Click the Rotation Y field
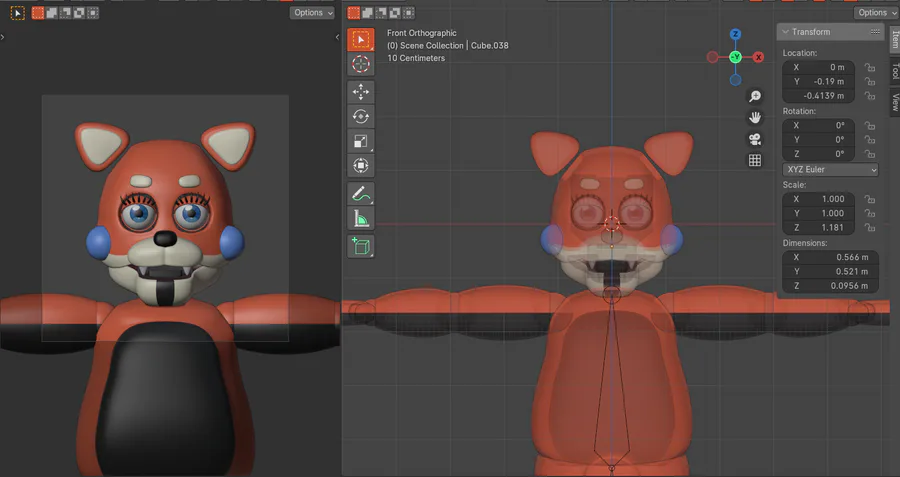This screenshot has width=900, height=477. click(818, 139)
